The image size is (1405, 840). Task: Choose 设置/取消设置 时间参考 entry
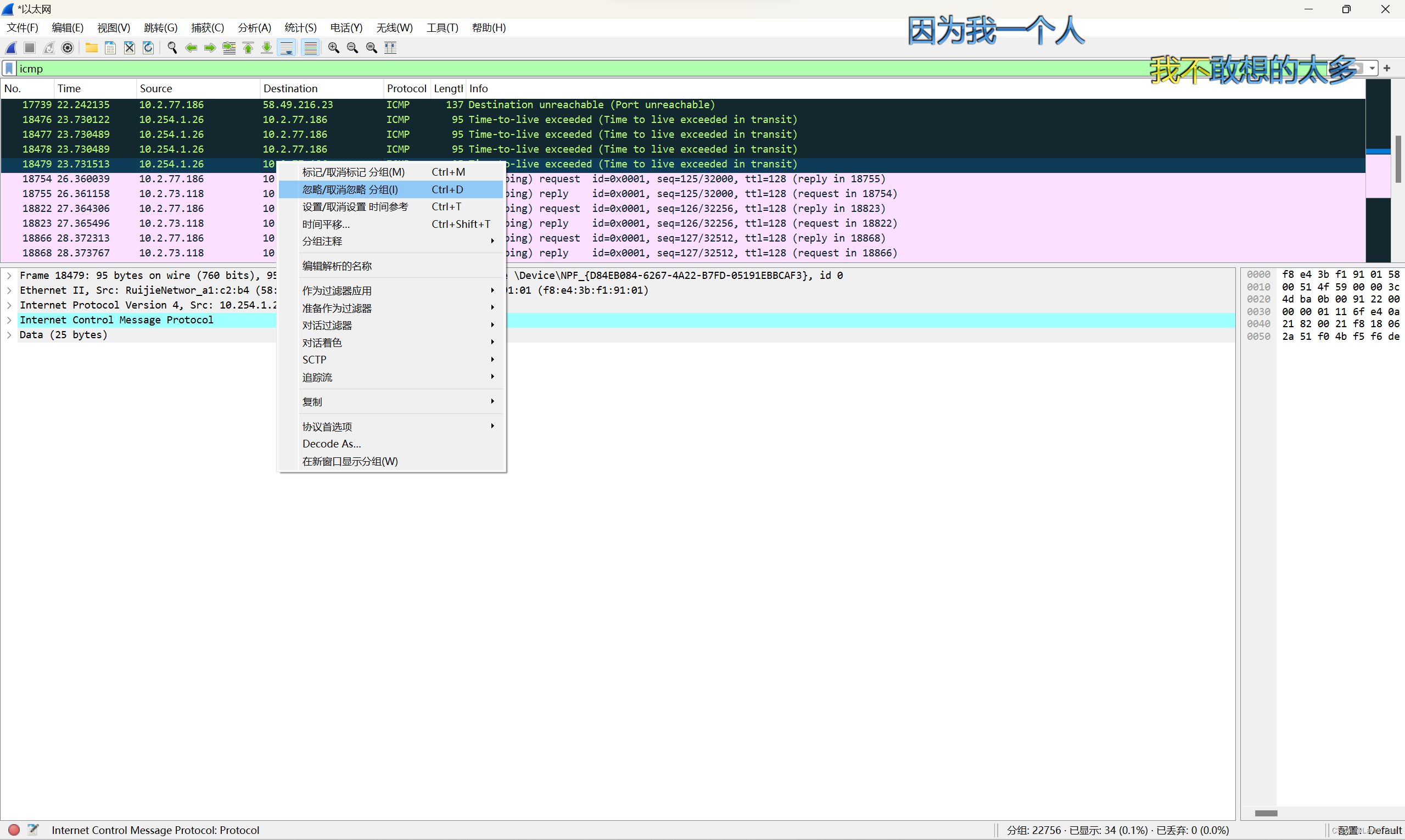click(x=391, y=206)
